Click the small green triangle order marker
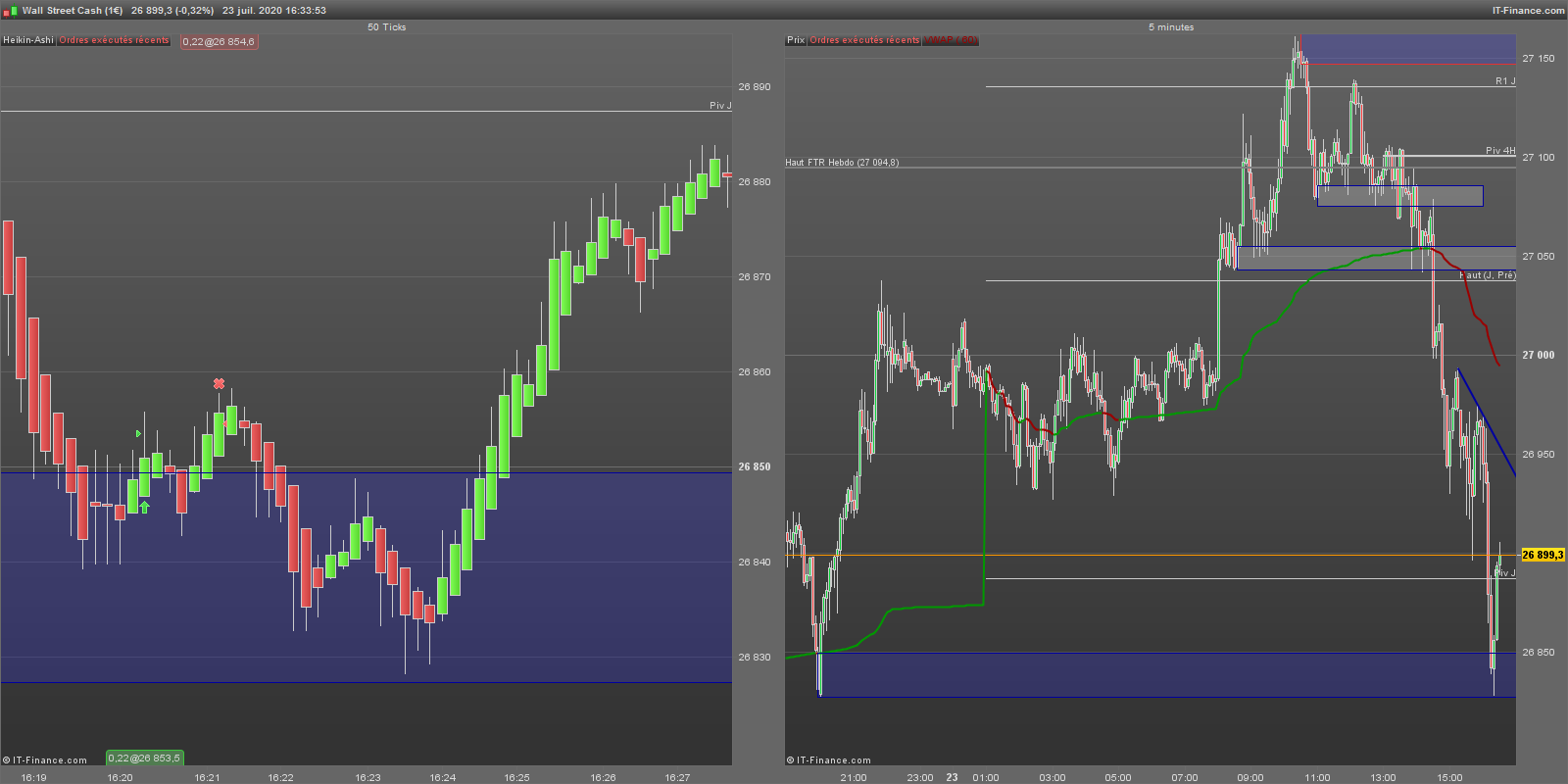1568x784 pixels. pyautogui.click(x=138, y=434)
